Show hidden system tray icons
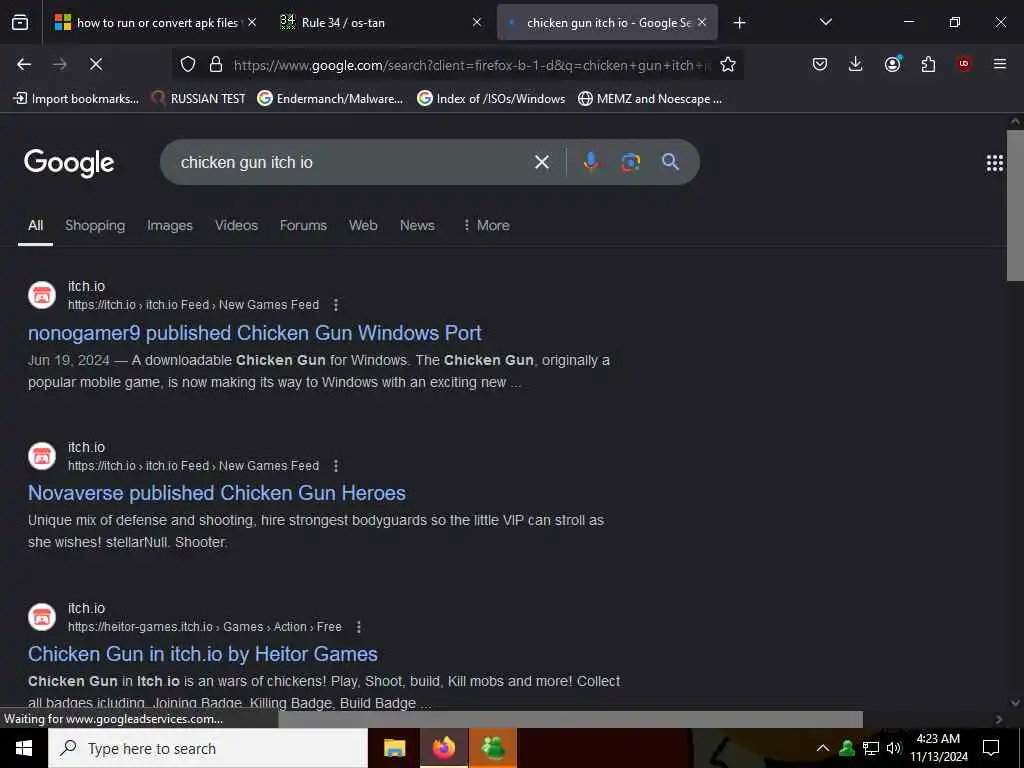The image size is (1024, 768). 823,748
